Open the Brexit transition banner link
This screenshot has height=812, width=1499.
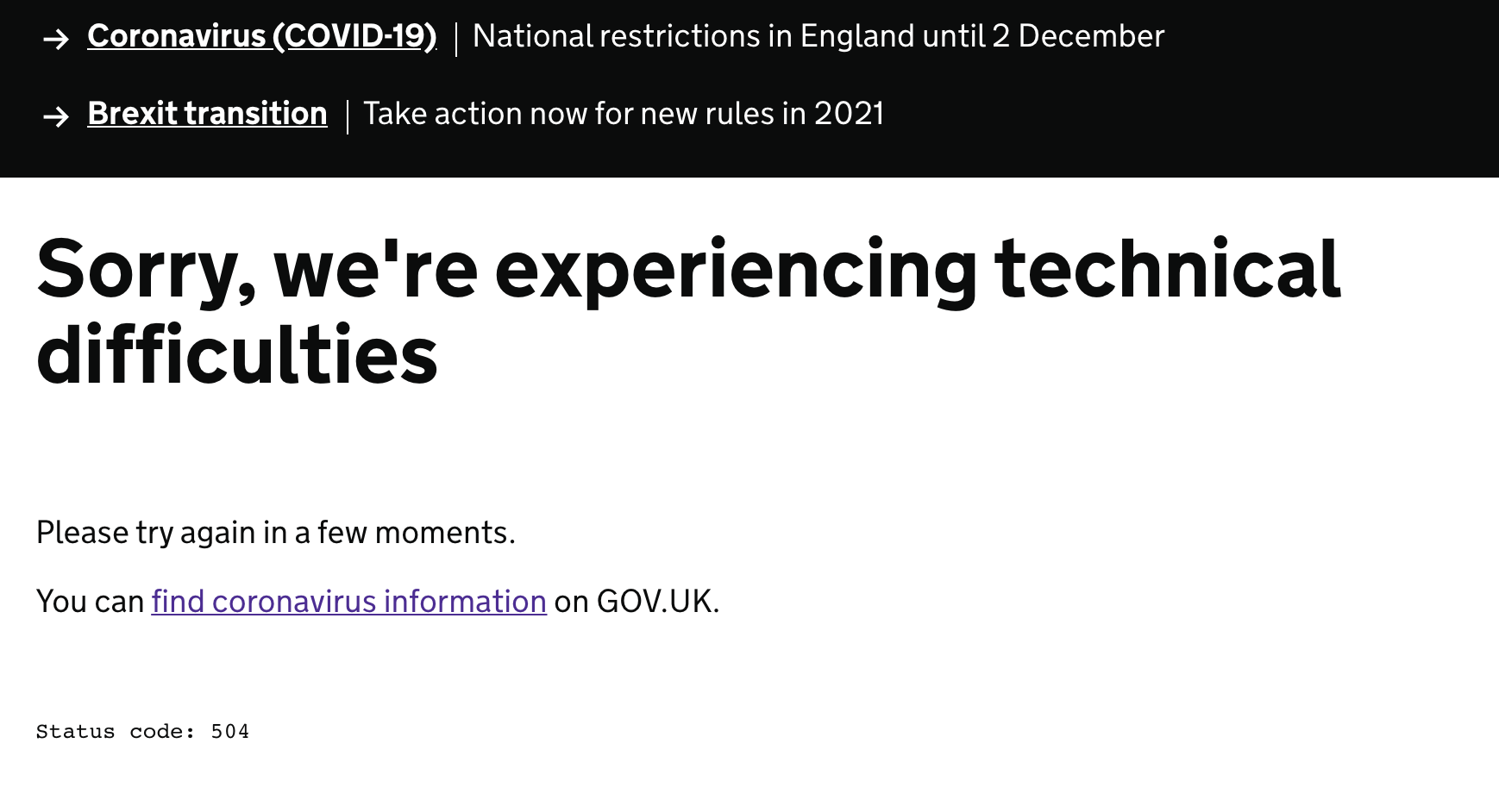207,114
